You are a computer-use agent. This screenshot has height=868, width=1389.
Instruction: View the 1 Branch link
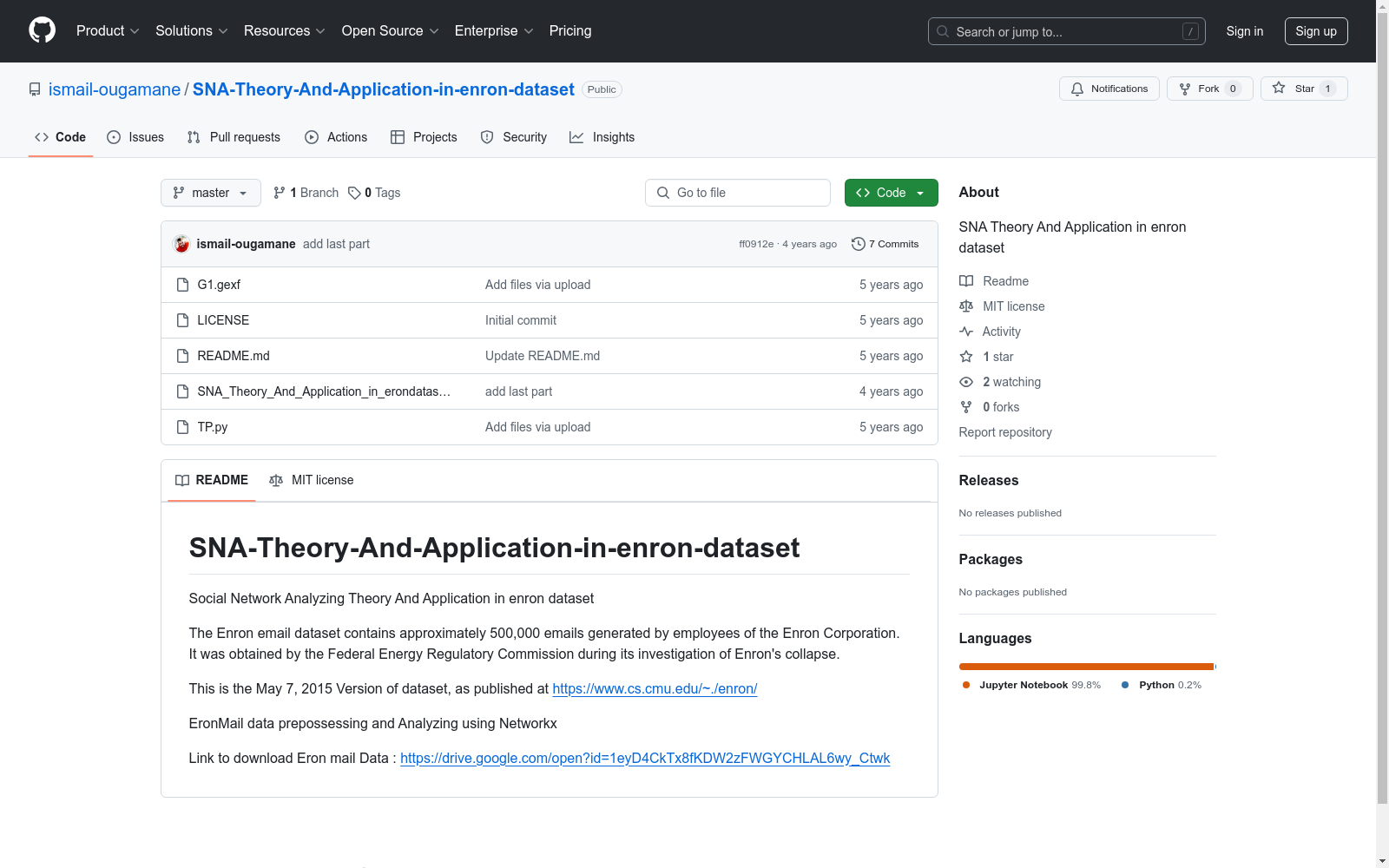click(306, 193)
